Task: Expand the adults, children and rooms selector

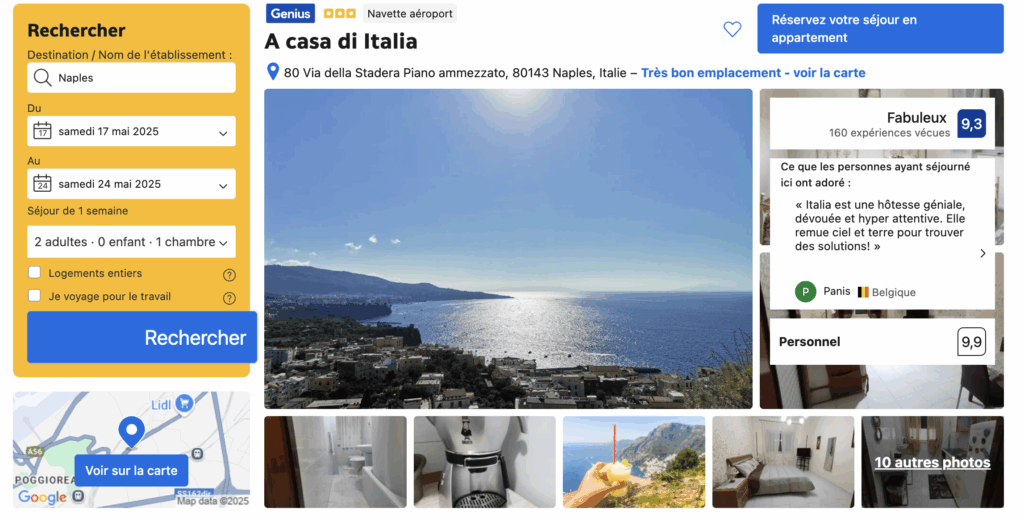Action: [x=131, y=242]
